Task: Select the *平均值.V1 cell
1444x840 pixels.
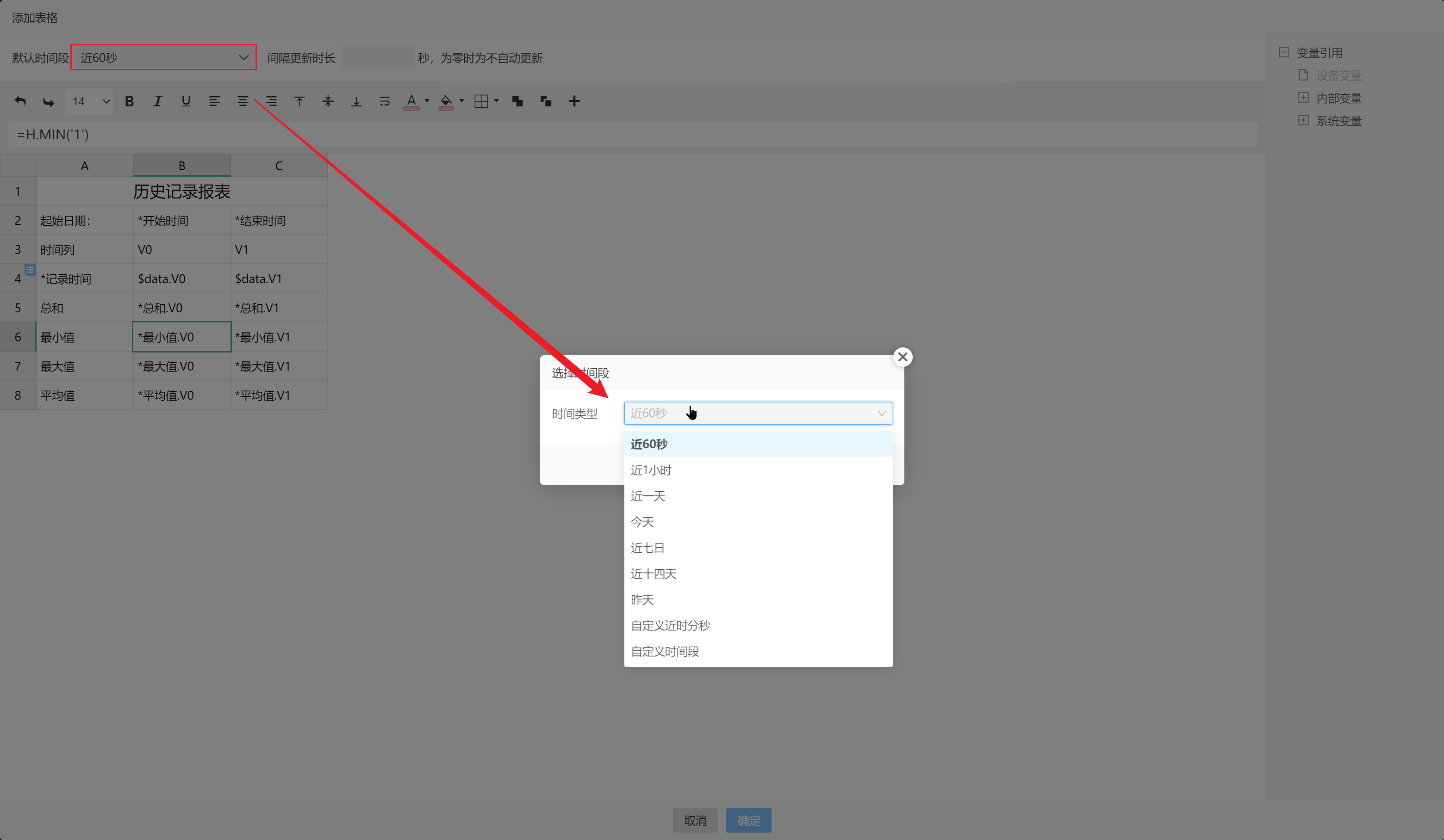Action: pyautogui.click(x=279, y=395)
